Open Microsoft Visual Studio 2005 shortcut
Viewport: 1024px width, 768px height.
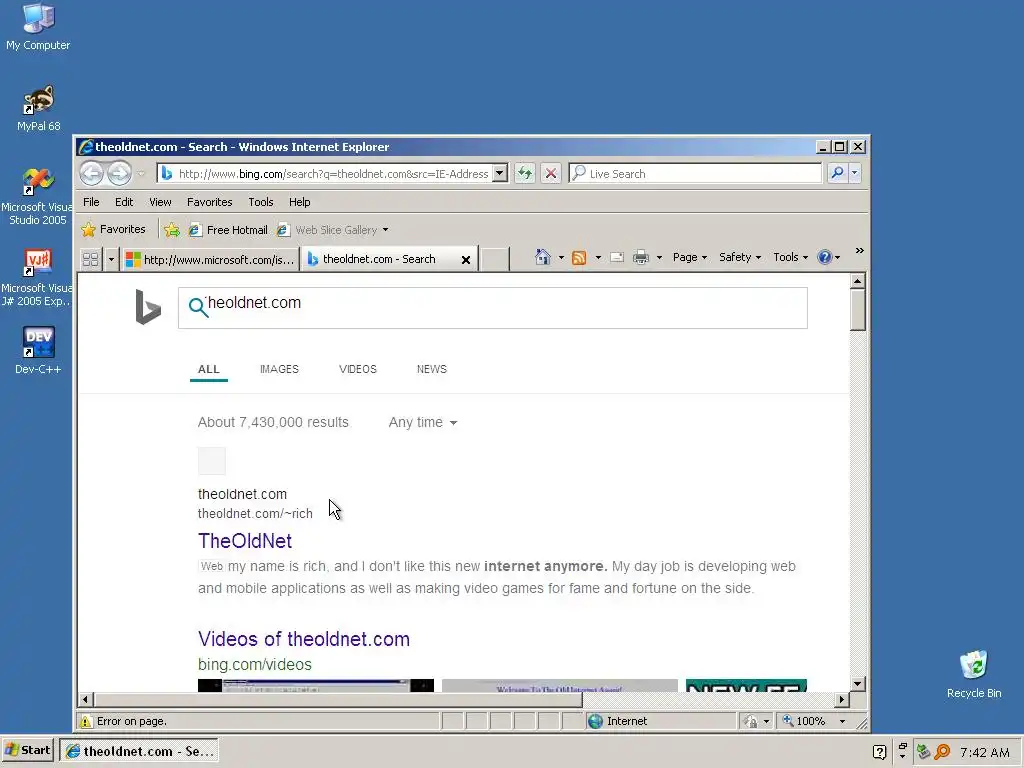tap(37, 197)
